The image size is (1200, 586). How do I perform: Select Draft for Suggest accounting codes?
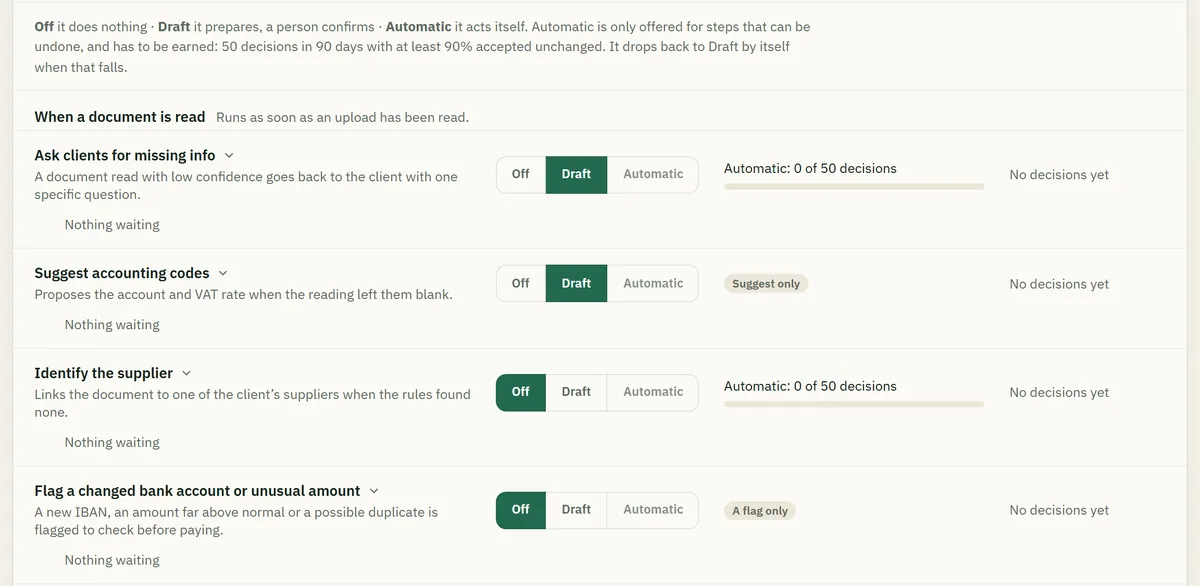tap(576, 283)
